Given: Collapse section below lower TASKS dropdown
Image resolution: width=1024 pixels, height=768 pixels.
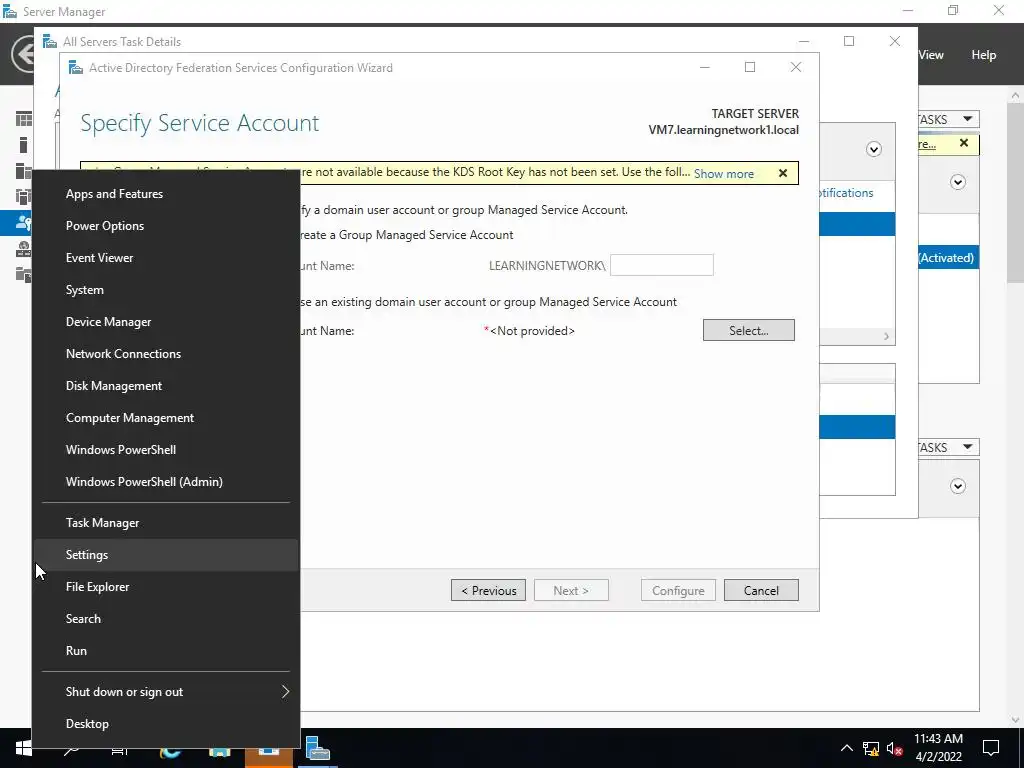Looking at the screenshot, I should pyautogui.click(x=958, y=486).
